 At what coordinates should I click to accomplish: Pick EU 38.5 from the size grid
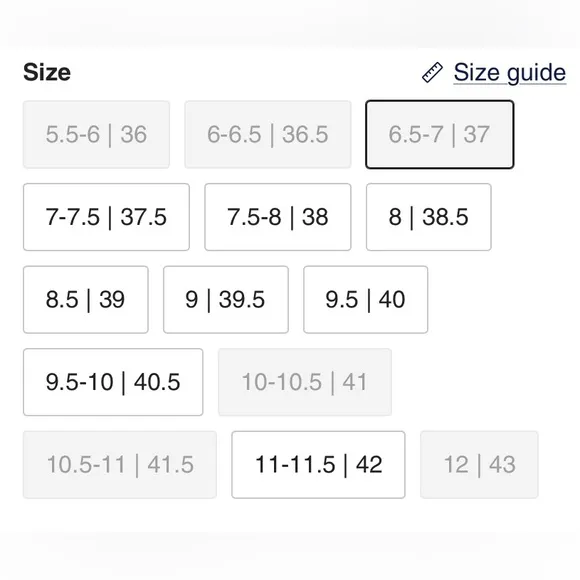click(x=428, y=217)
